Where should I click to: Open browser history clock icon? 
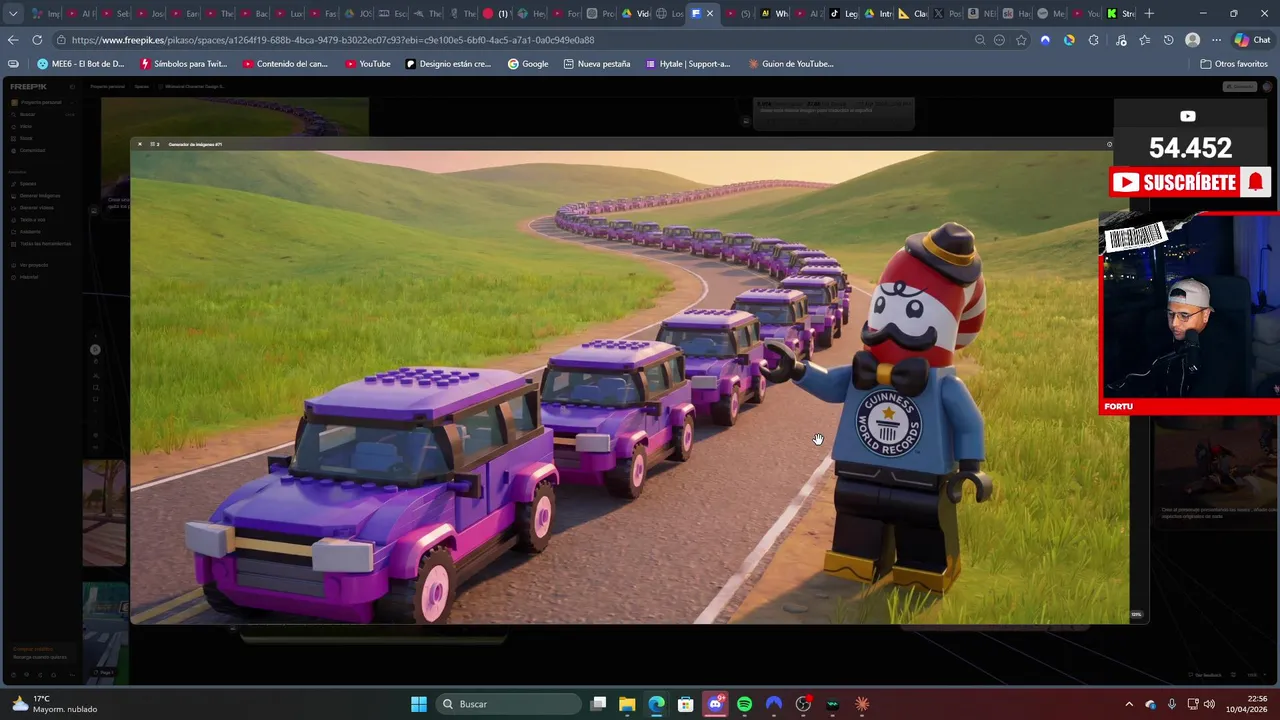pyautogui.click(x=1168, y=40)
